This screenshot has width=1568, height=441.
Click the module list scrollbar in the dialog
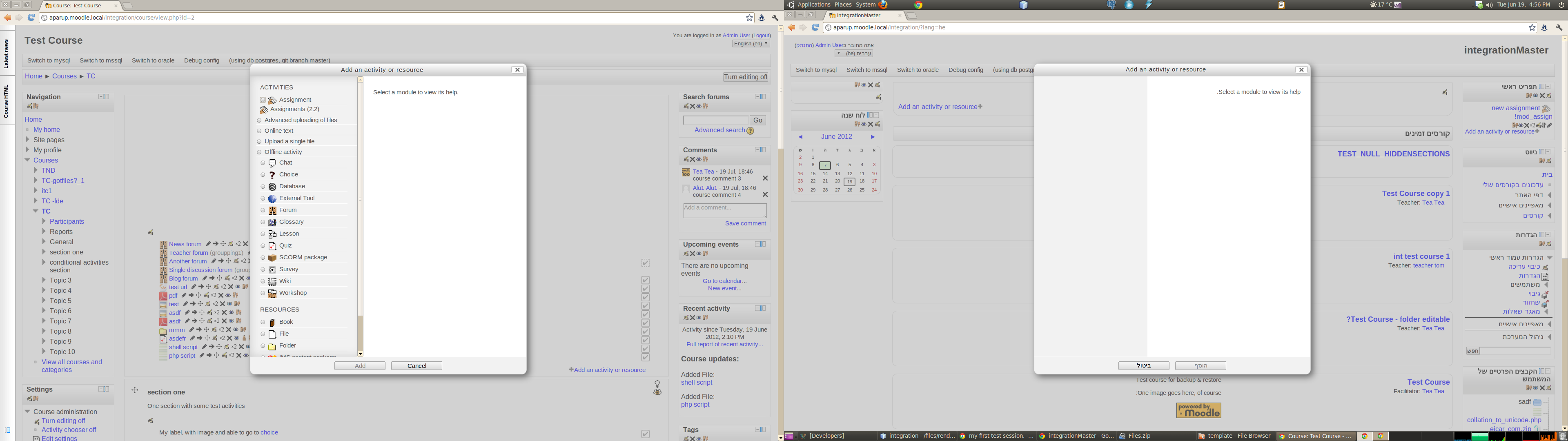[360, 216]
